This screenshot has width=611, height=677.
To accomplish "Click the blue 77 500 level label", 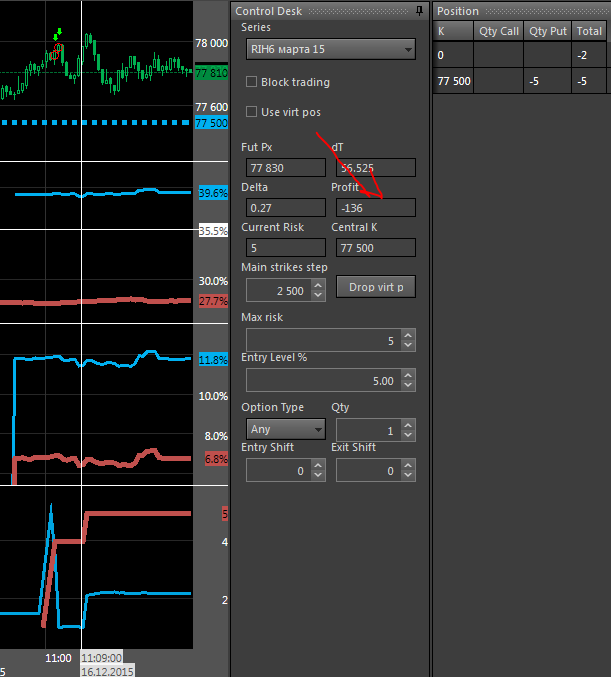I will (x=211, y=123).
